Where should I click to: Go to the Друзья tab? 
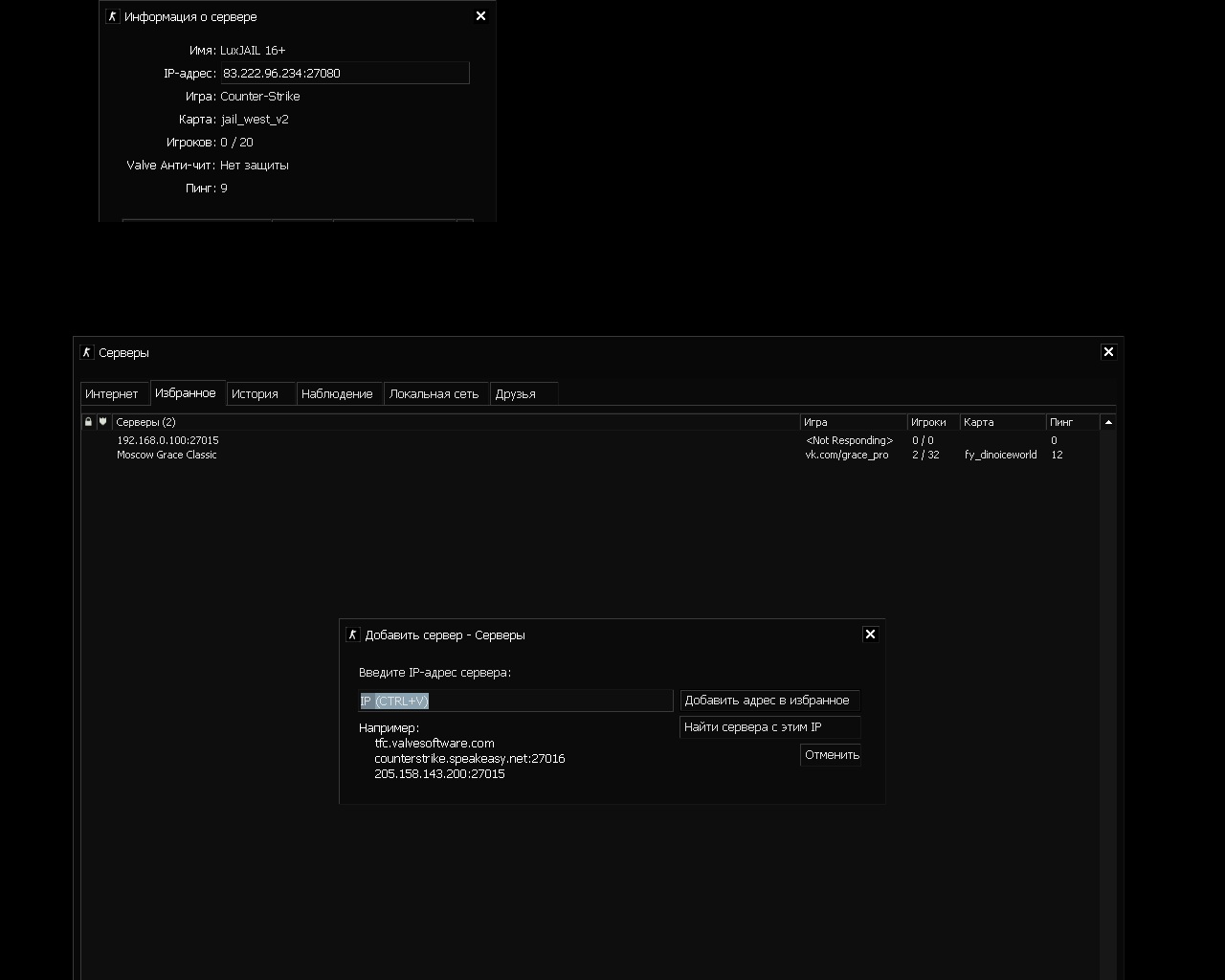click(x=515, y=394)
